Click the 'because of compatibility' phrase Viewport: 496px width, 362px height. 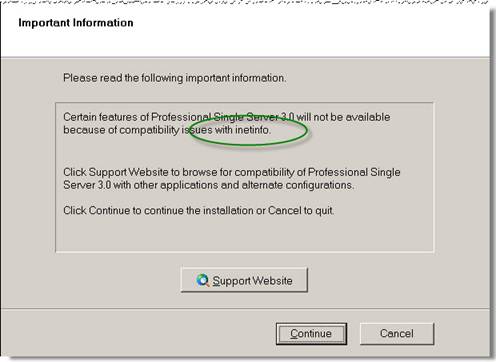pyautogui.click(x=121, y=130)
